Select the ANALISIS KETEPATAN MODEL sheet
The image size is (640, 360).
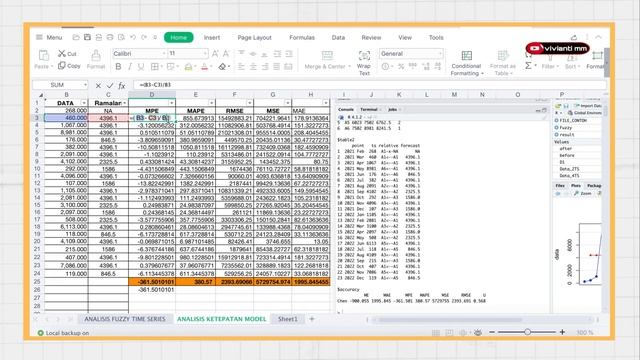pyautogui.click(x=222, y=319)
